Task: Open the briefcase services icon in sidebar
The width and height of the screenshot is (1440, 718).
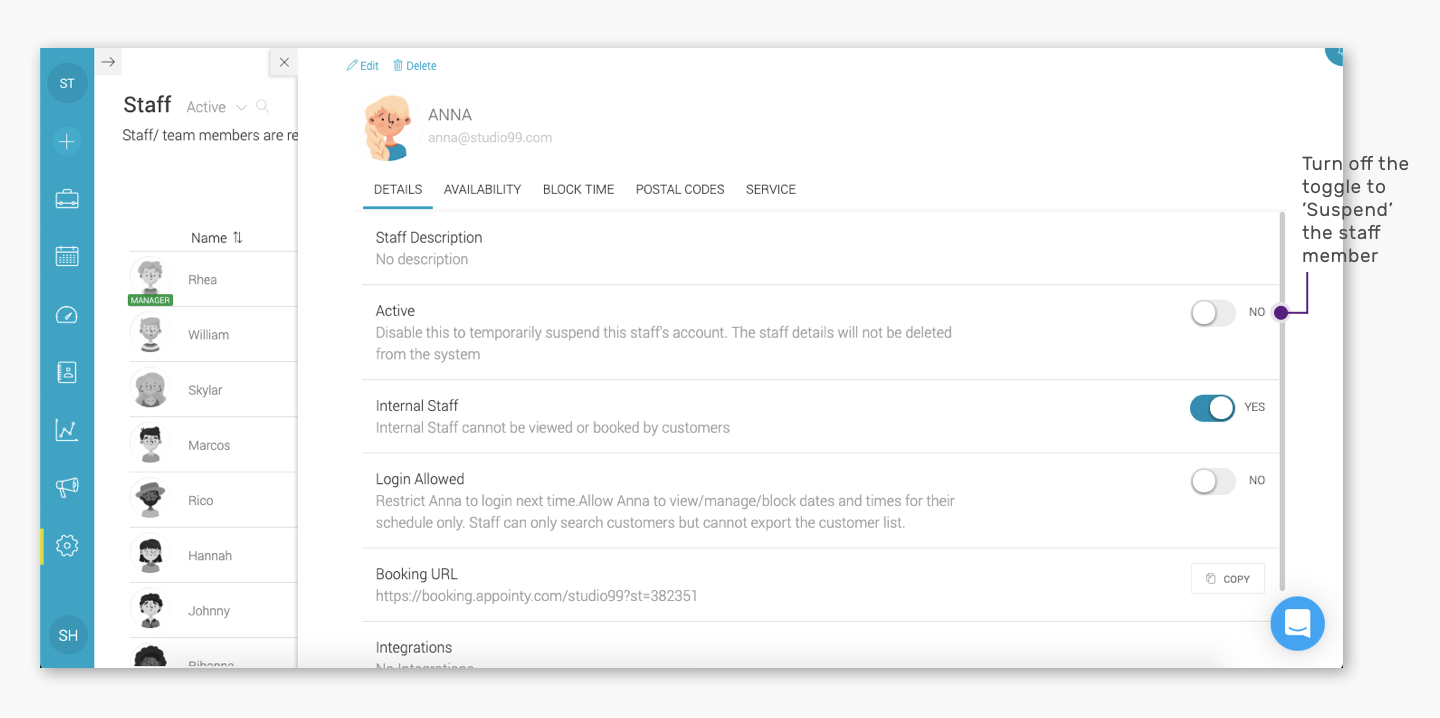Action: [67, 199]
